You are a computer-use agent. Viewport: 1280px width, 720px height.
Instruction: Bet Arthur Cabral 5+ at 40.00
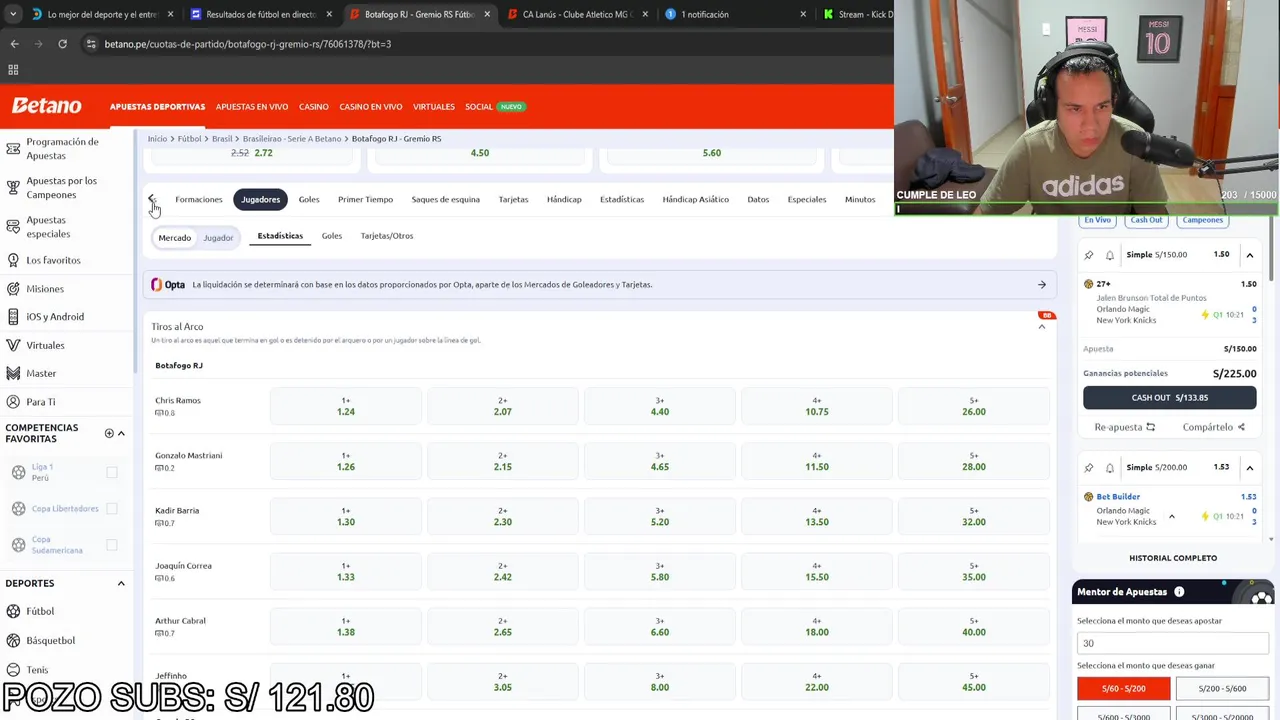[974, 626]
